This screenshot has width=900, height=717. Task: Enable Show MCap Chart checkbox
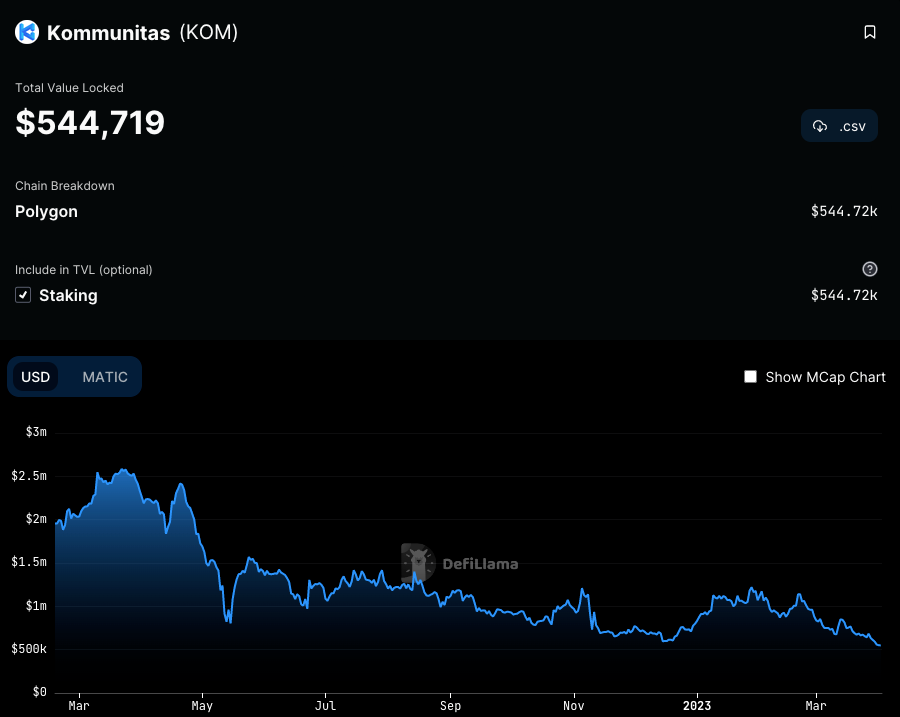tap(750, 377)
